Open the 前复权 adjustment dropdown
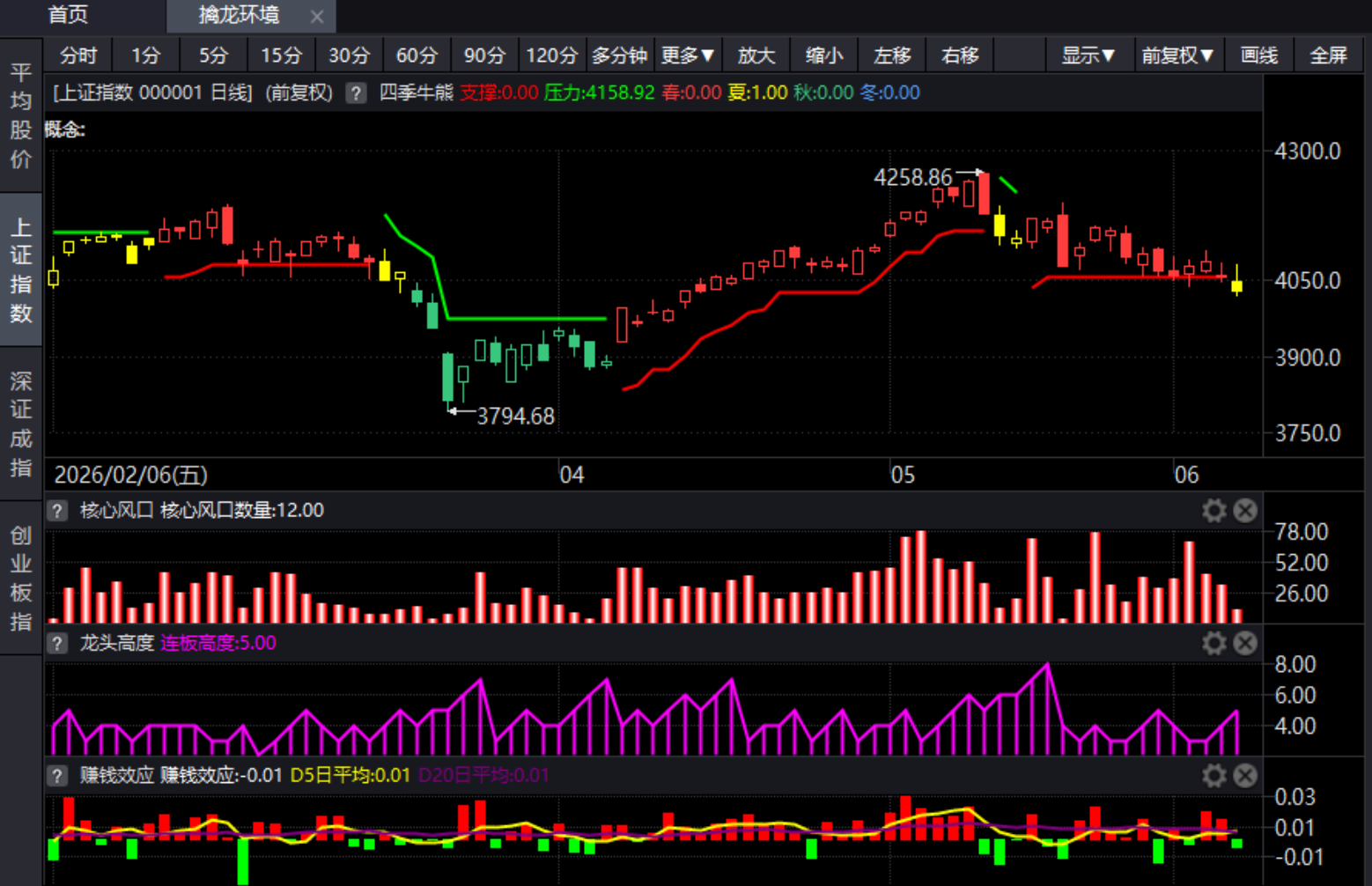This screenshot has width=1372, height=886. [1178, 55]
